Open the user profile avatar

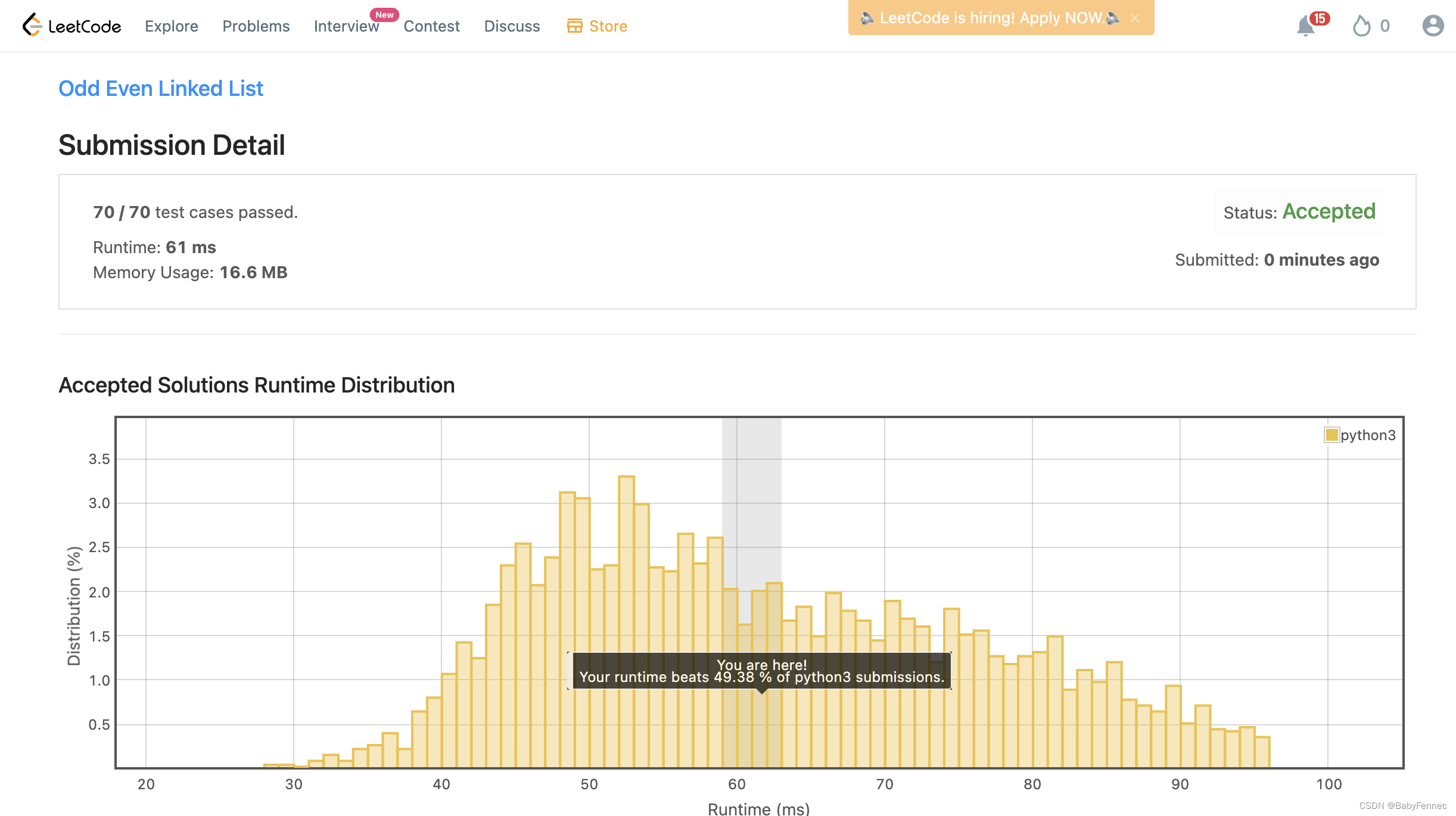(1433, 26)
